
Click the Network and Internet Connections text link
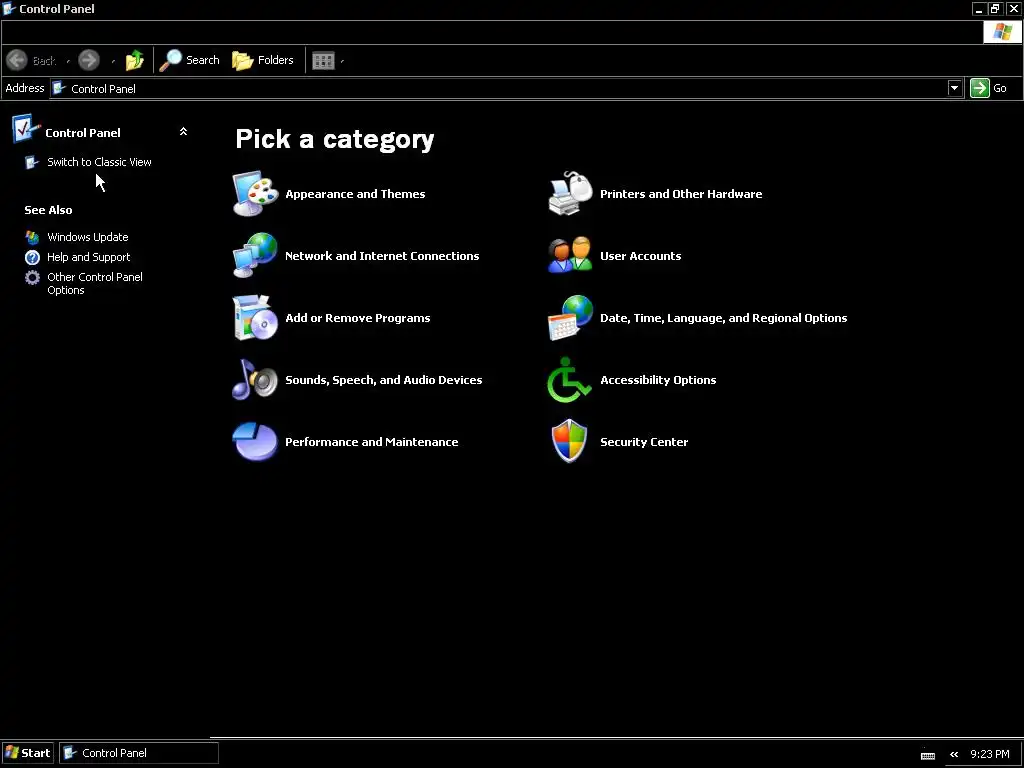[382, 256]
